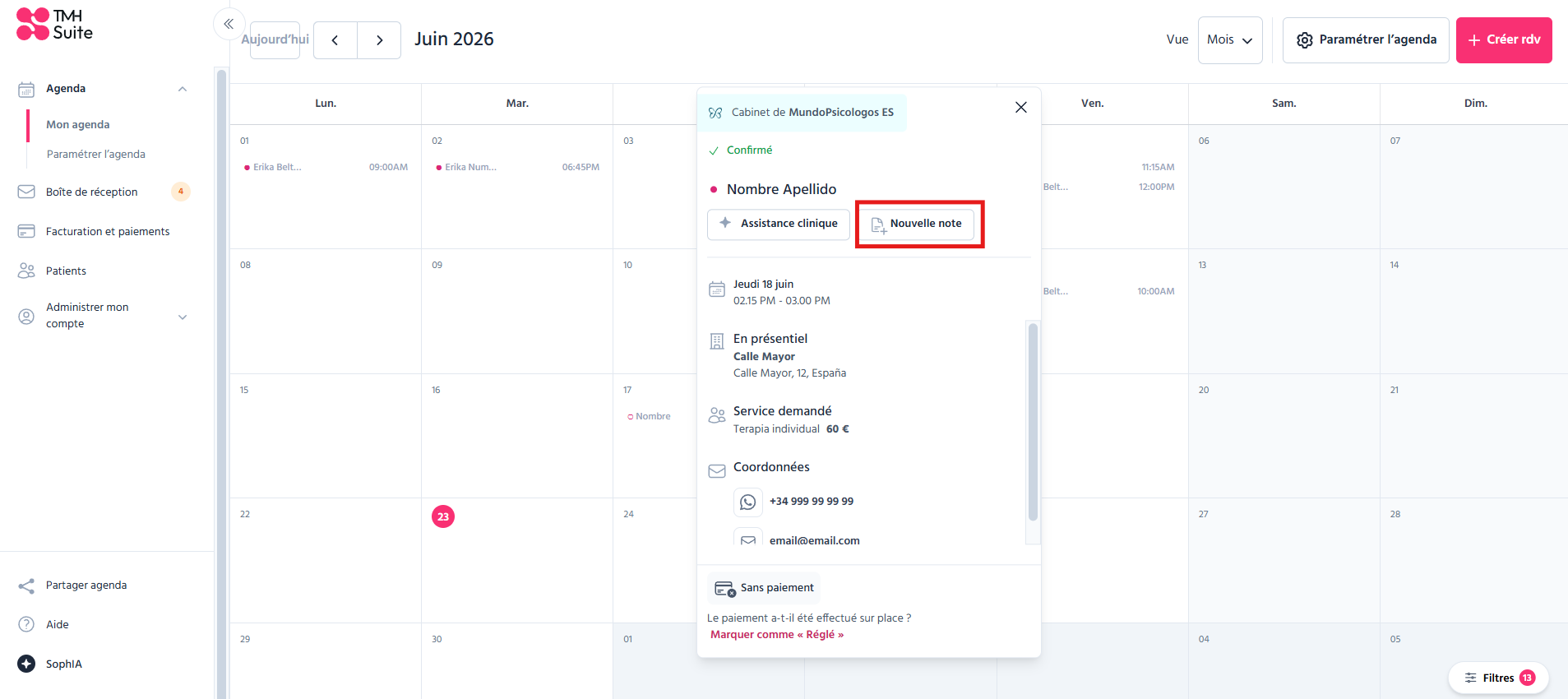This screenshot has width=1568, height=699.
Task: Click the SophIA sparkle icon
Action: coord(26,664)
